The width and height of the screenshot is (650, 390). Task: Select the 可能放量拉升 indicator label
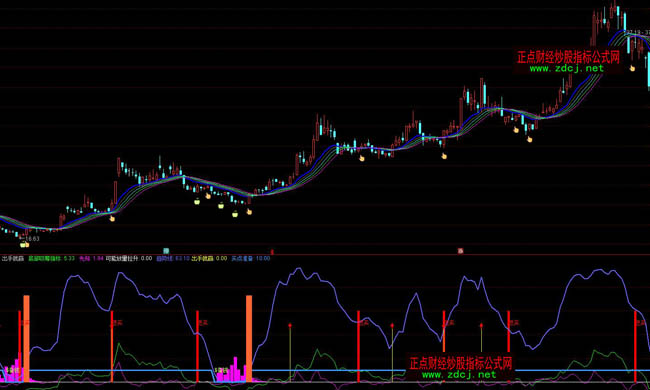(x=122, y=258)
